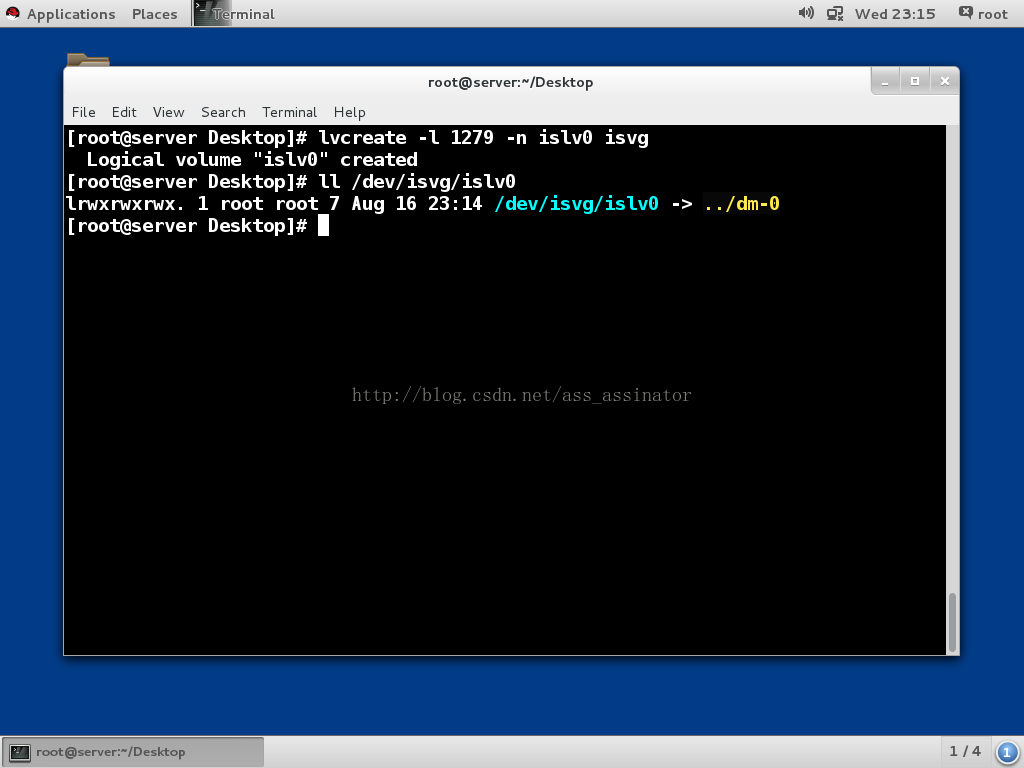Open the Terminal menu in menubar

[x=289, y=112]
